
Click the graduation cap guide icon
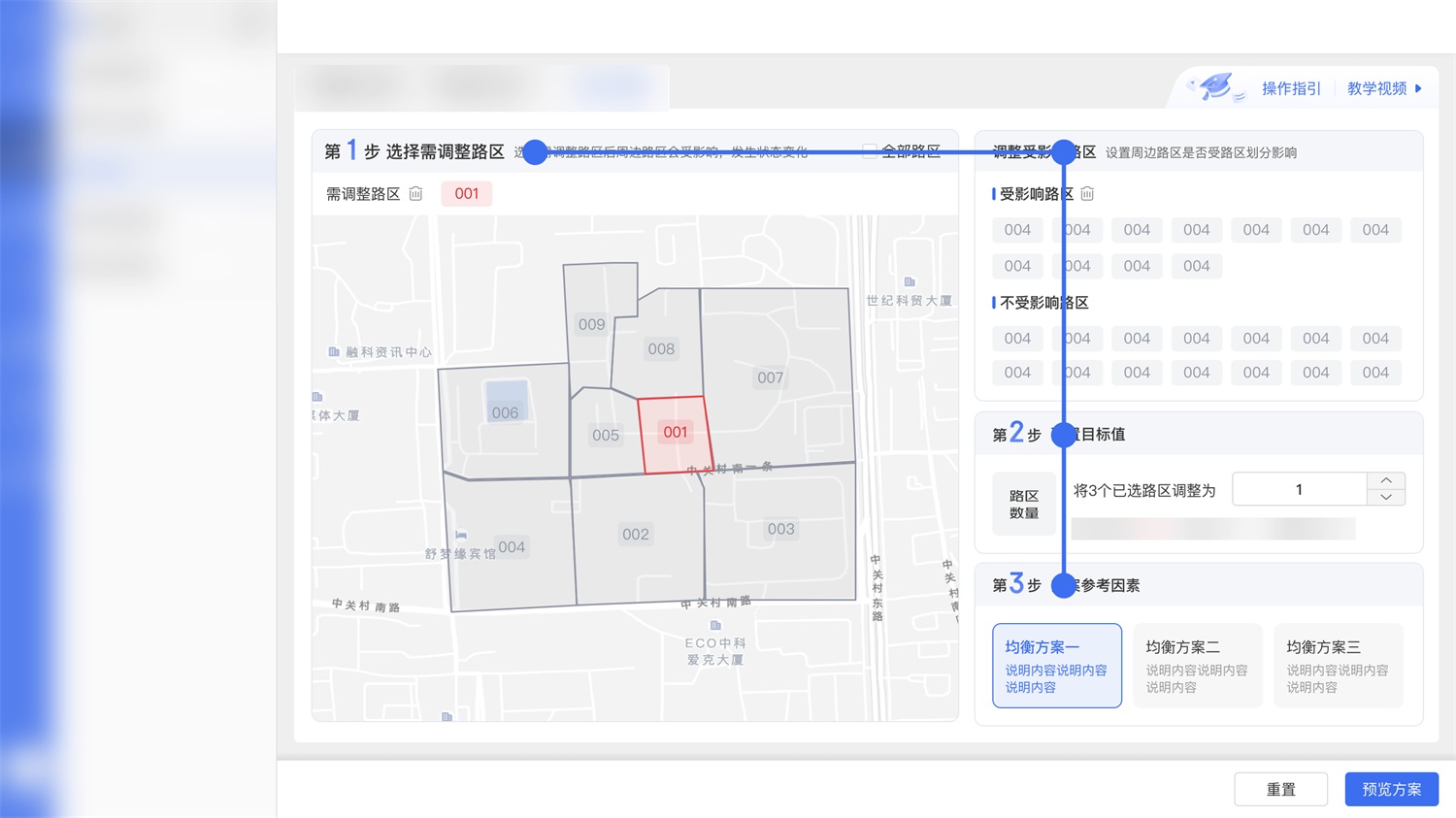(x=1216, y=87)
